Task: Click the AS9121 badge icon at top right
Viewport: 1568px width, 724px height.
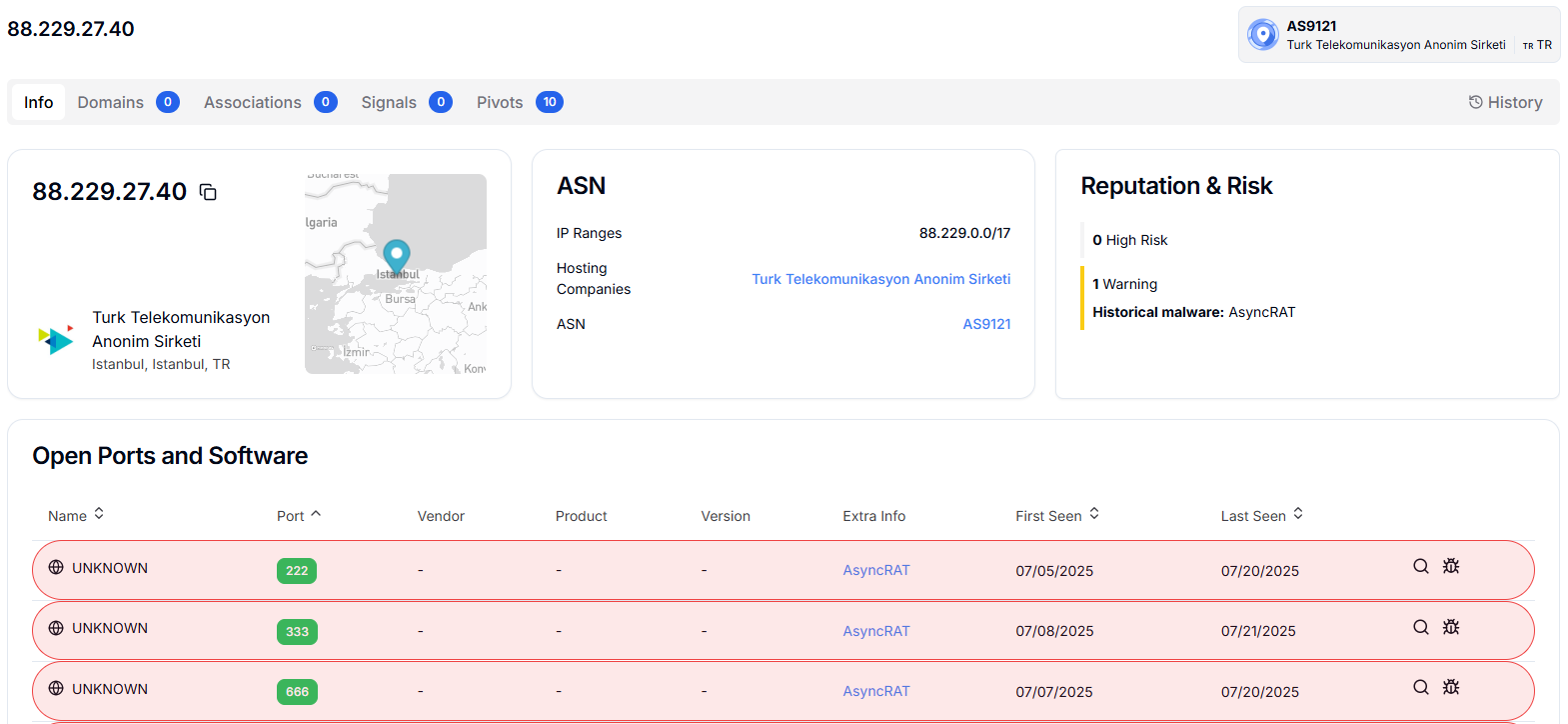Action: click(x=1262, y=35)
